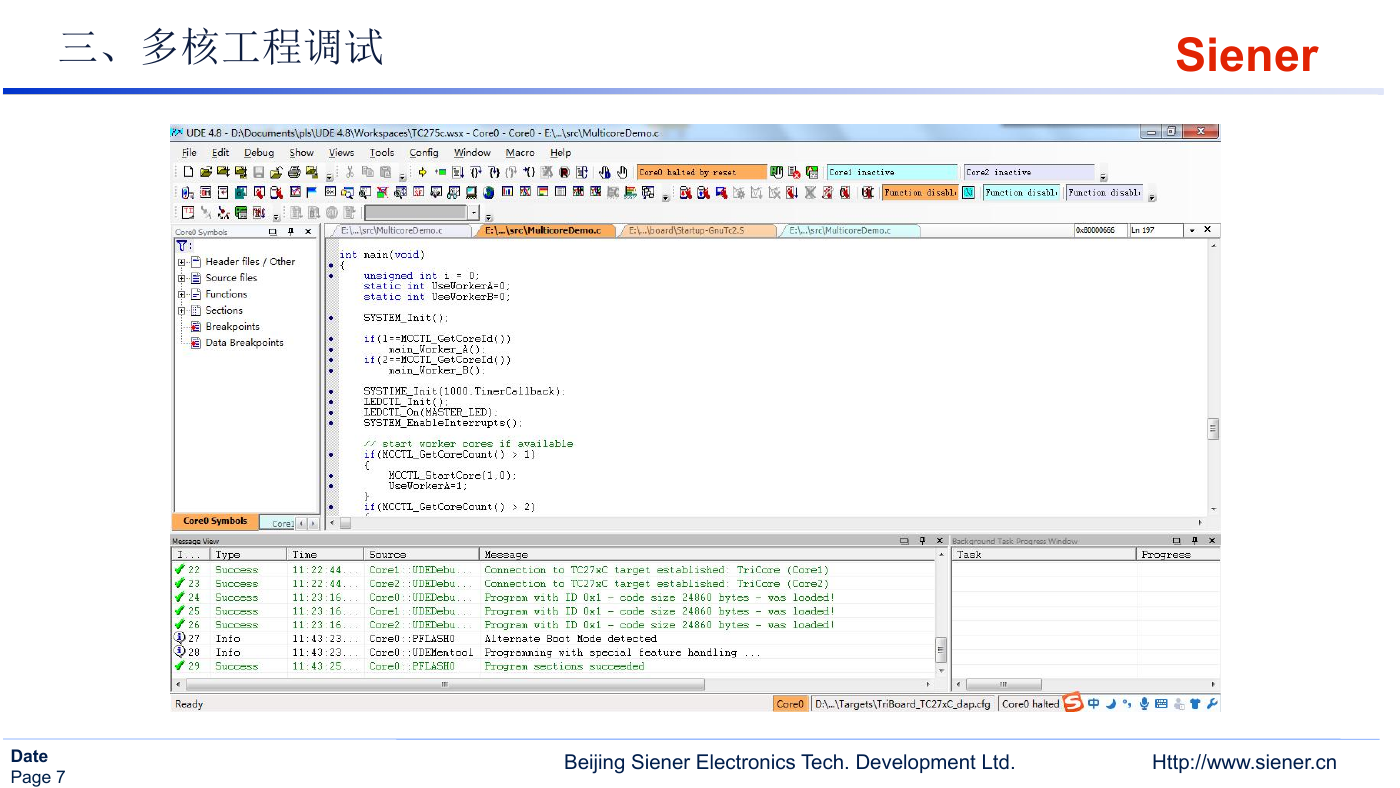The image size is (1400, 788).
Task: Close the current editor tab with X
Action: pos(1208,230)
